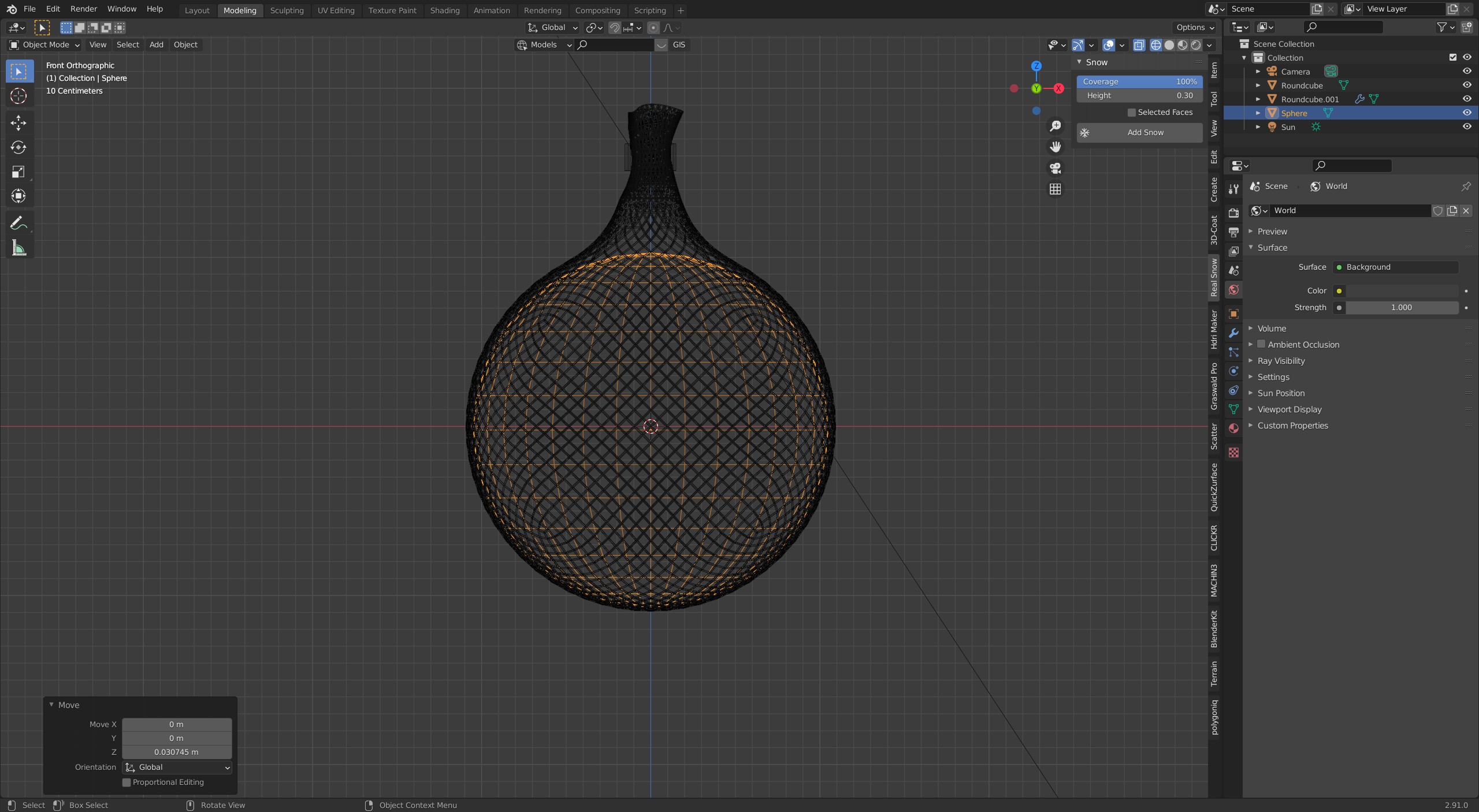Select the Scale tool
Screen dimensions: 1479x812
pyautogui.click(x=18, y=172)
